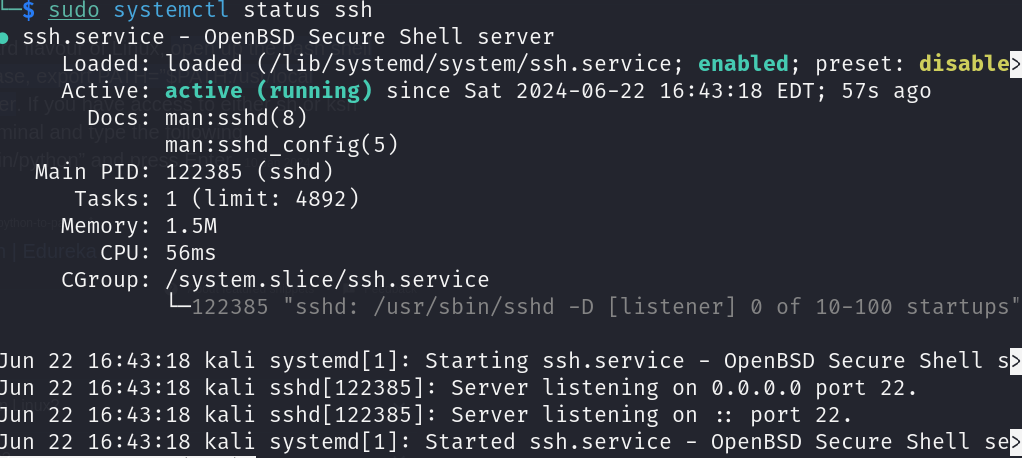Click the truncation marker on the Starting ssh.service log line
The height and width of the screenshot is (458, 1022).
pyautogui.click(x=1014, y=361)
